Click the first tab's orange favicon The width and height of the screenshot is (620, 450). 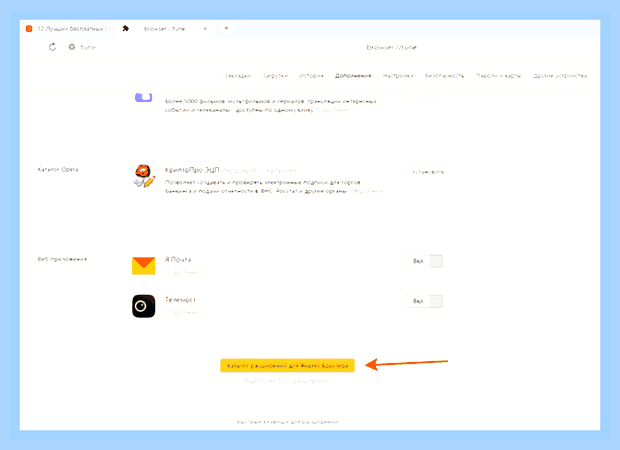tap(29, 28)
